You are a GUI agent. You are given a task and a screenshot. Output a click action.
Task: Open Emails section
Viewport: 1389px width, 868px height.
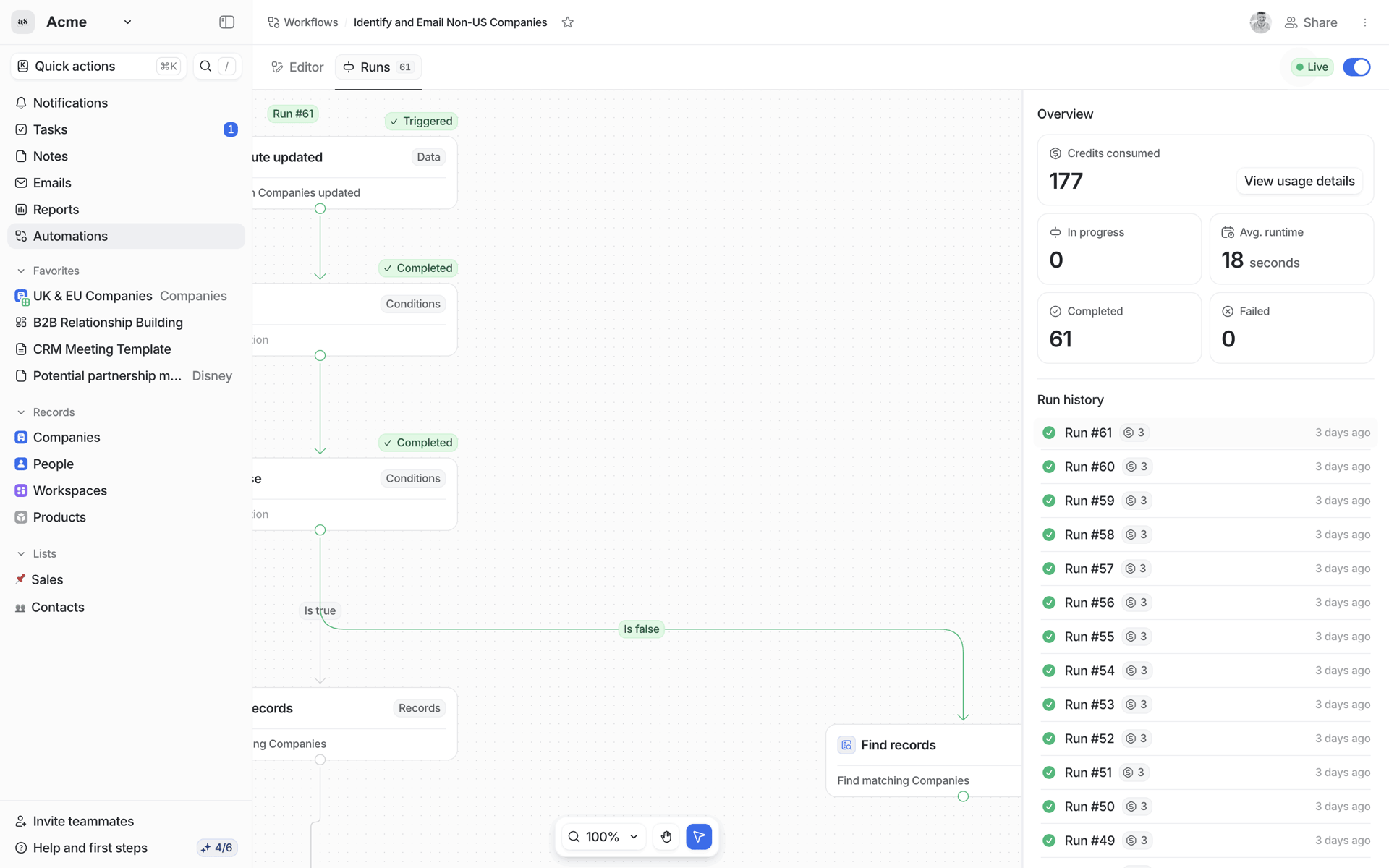pos(126,183)
